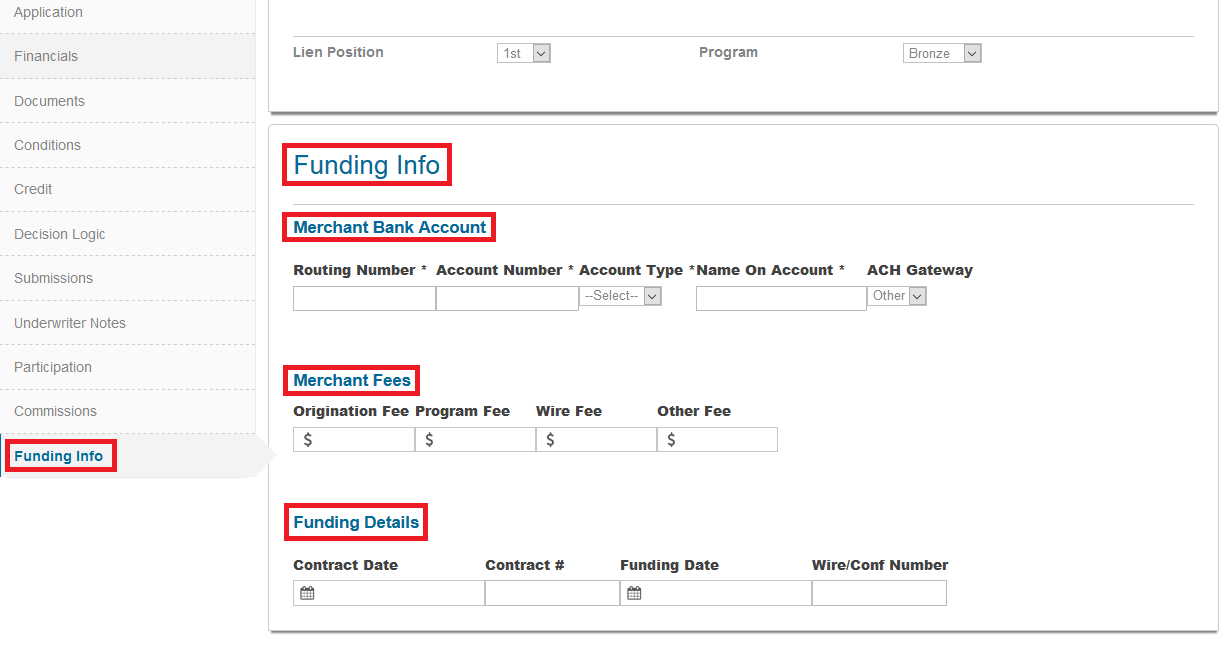Go to Decision Logic sidebar tab
This screenshot has height=654, width=1232.
128,234
